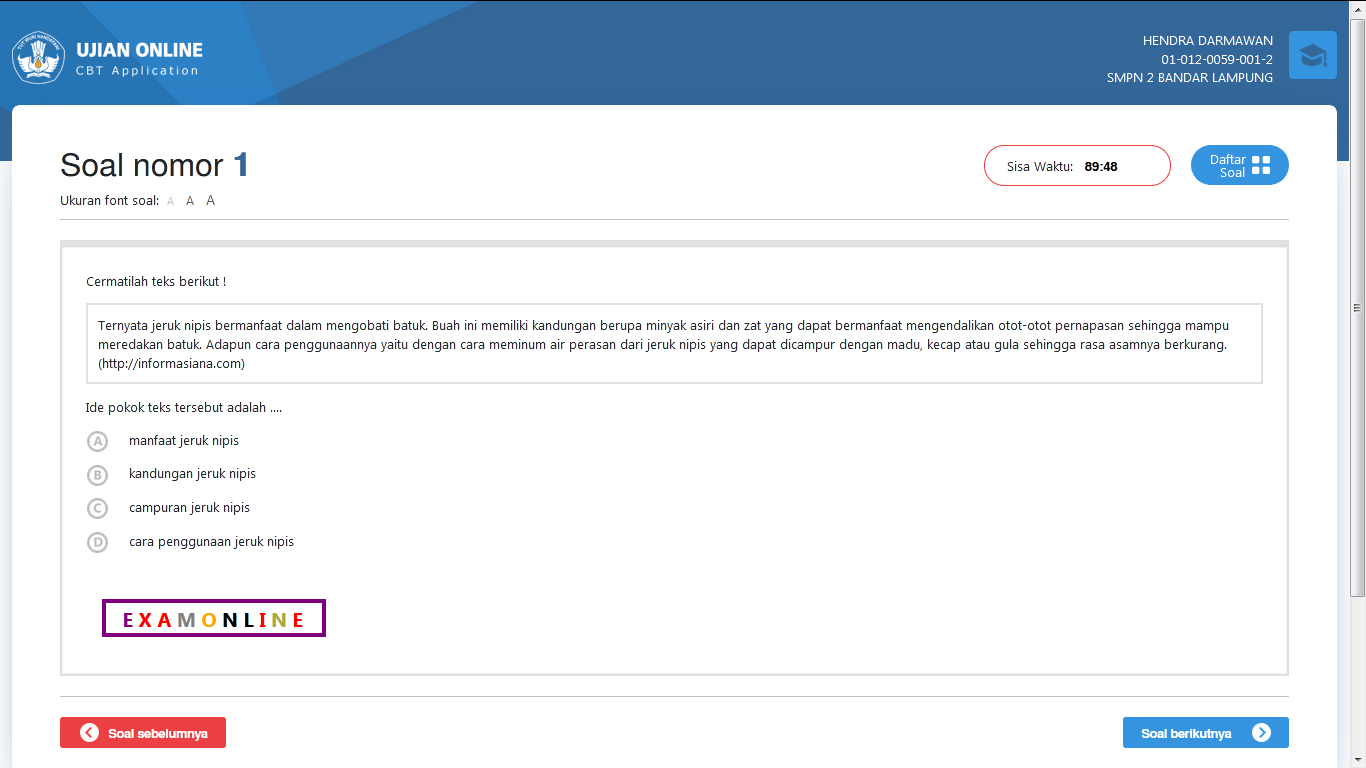The image size is (1366, 768).
Task: Choose answer D cara penggunaan jeruk nipis
Action: pos(98,542)
